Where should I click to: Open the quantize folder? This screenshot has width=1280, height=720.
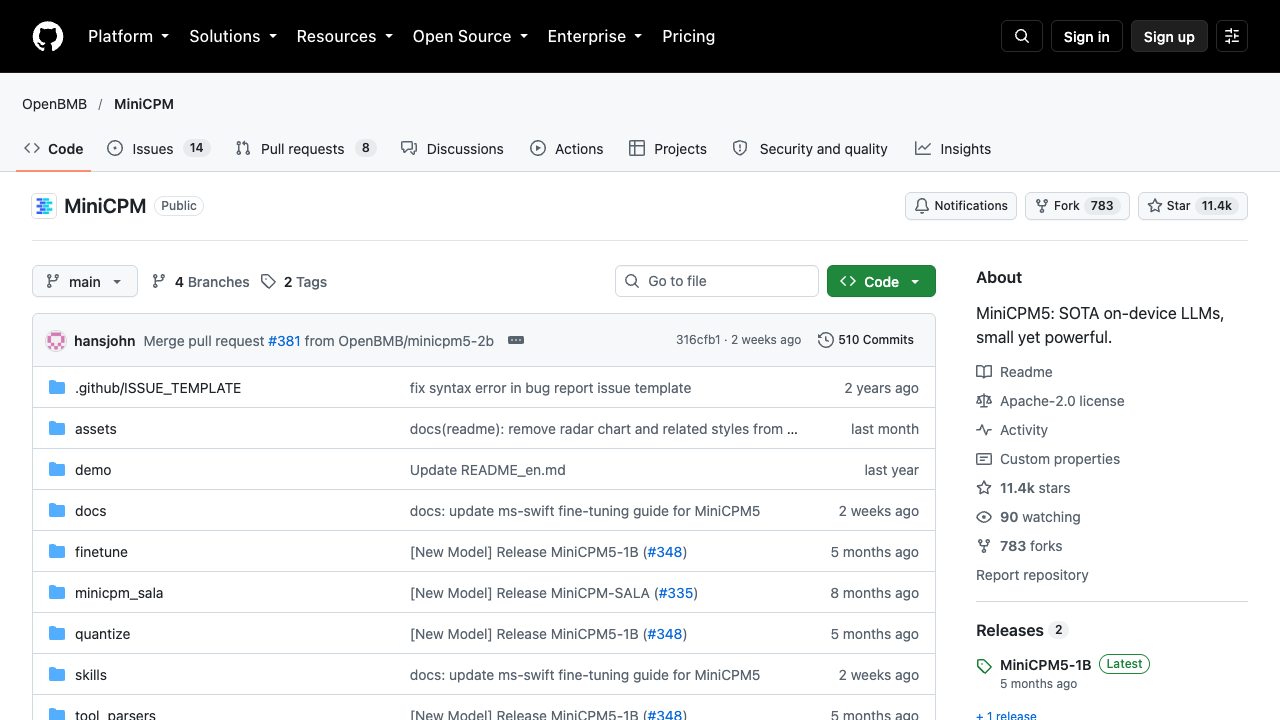(103, 634)
